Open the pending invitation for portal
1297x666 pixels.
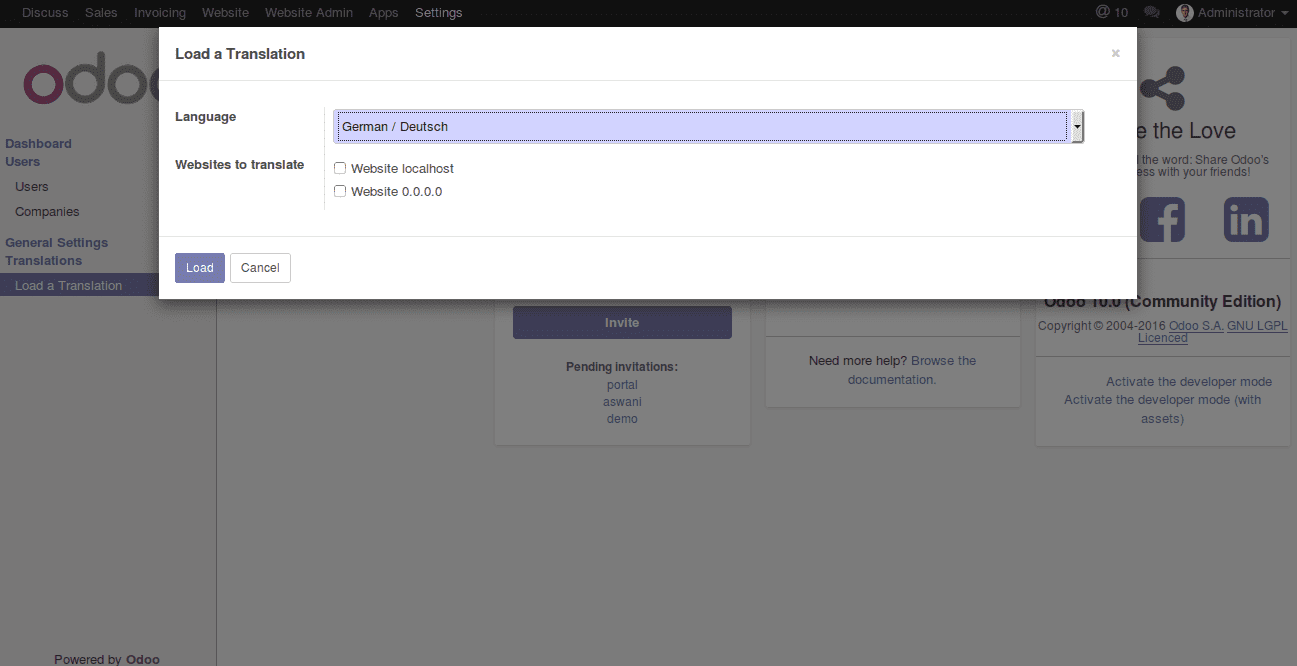click(622, 385)
